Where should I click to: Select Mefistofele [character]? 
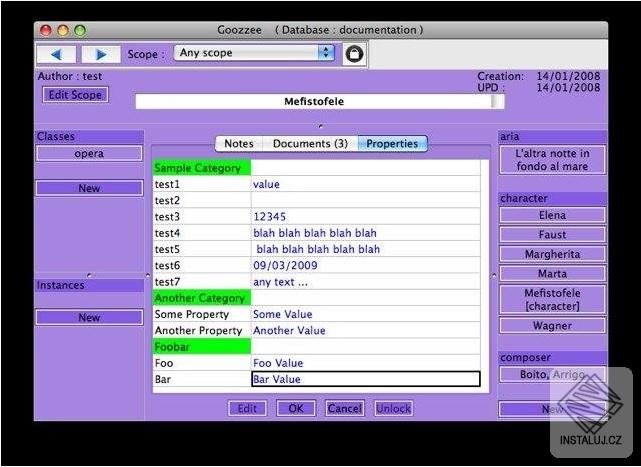pos(552,299)
